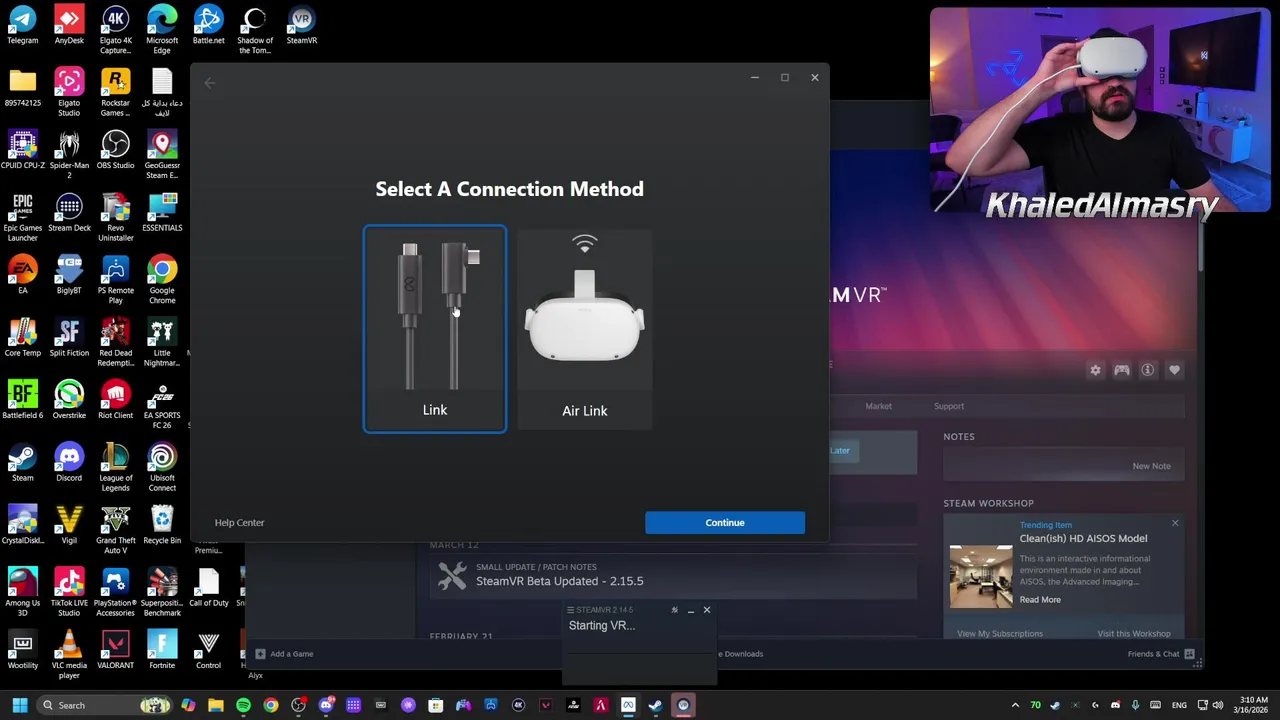Open Steam desktop shortcut
1280x720 pixels.
(x=22, y=463)
